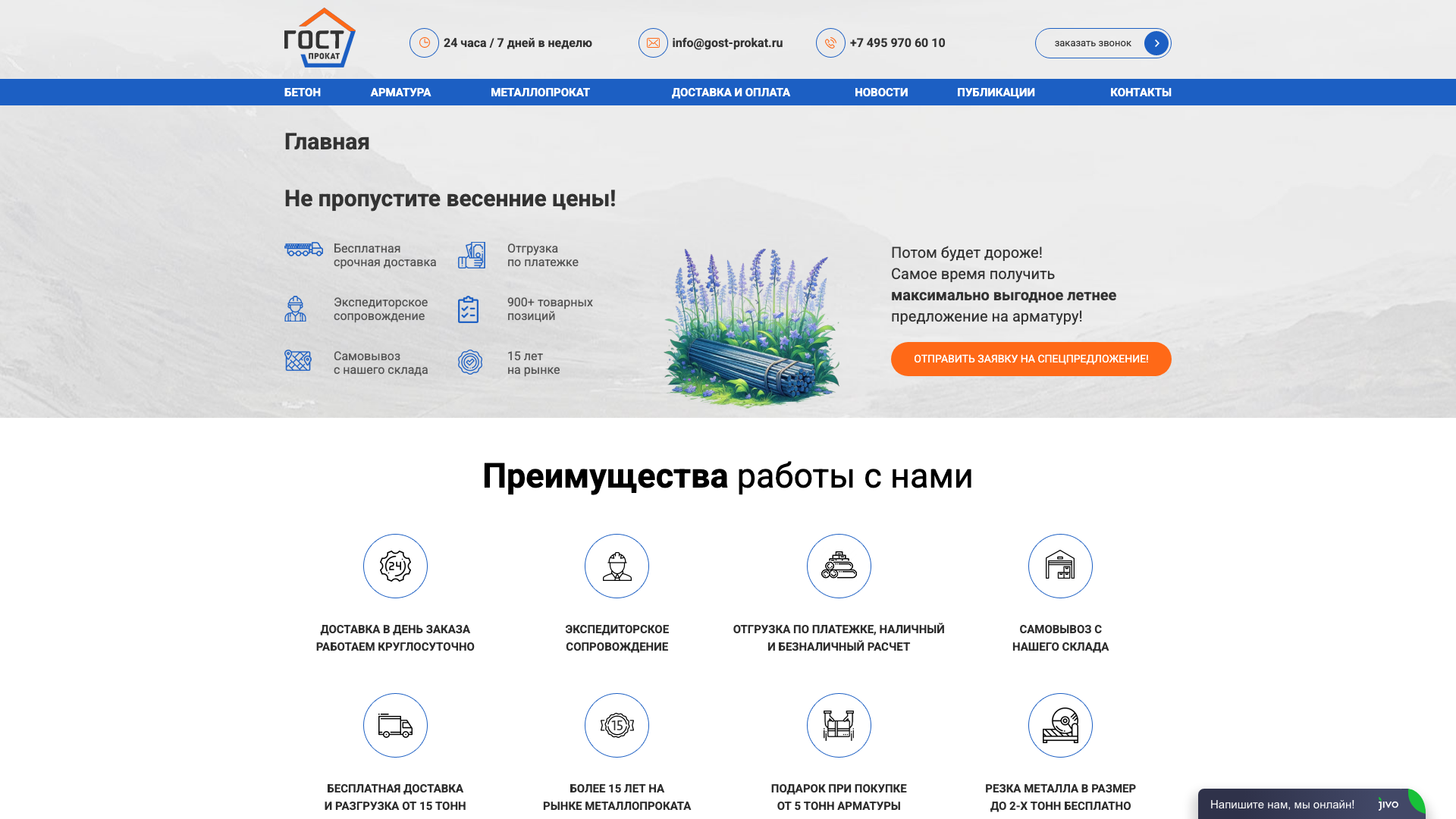This screenshot has width=1456, height=819.
Task: Click Потом будет дороже text
Action: point(967,253)
